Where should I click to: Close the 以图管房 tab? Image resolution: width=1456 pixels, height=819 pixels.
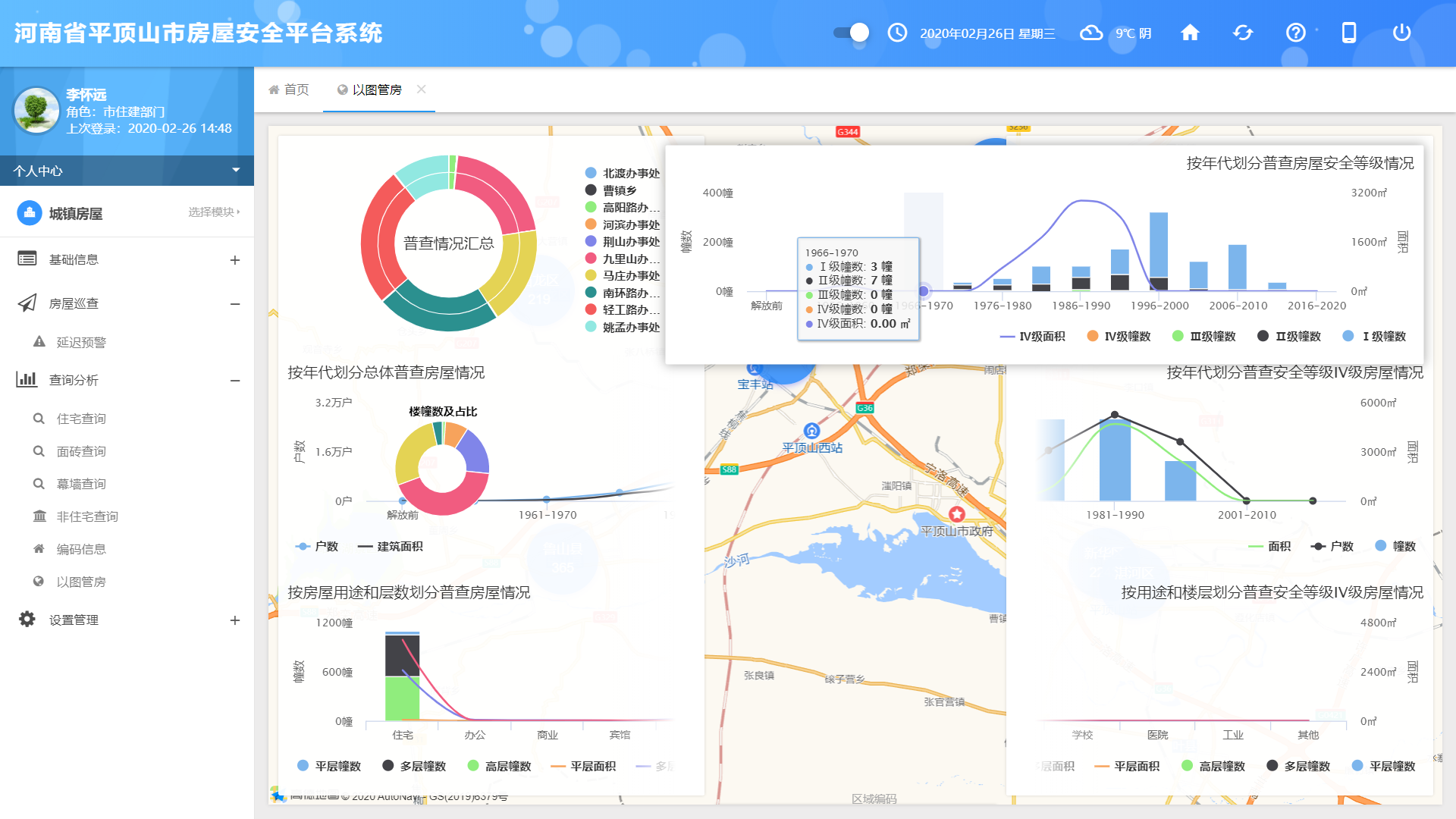pyautogui.click(x=422, y=89)
